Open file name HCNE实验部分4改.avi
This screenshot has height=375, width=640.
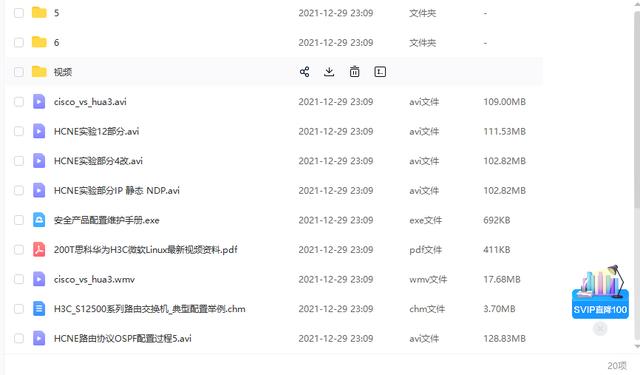[98, 161]
